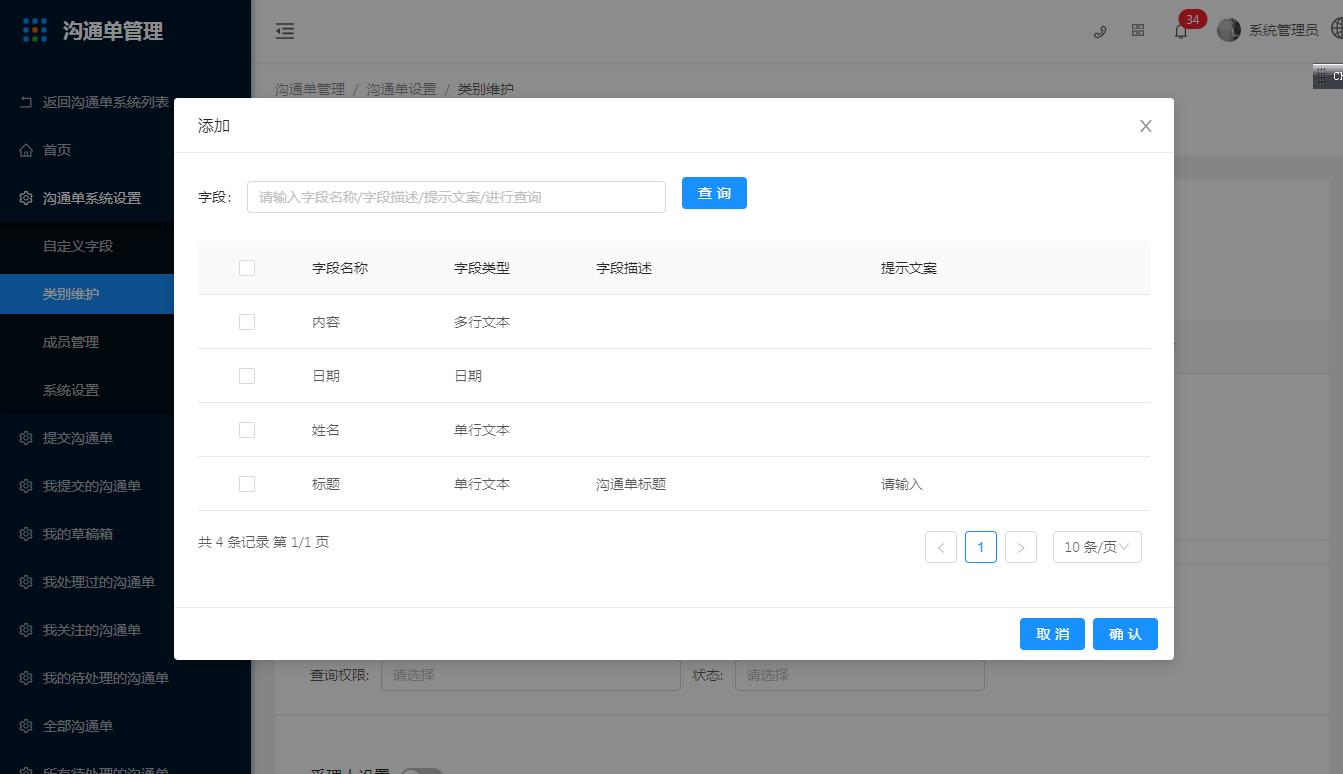Image resolution: width=1343 pixels, height=774 pixels.
Task: Go to next page arrow
Action: pos(1021,547)
